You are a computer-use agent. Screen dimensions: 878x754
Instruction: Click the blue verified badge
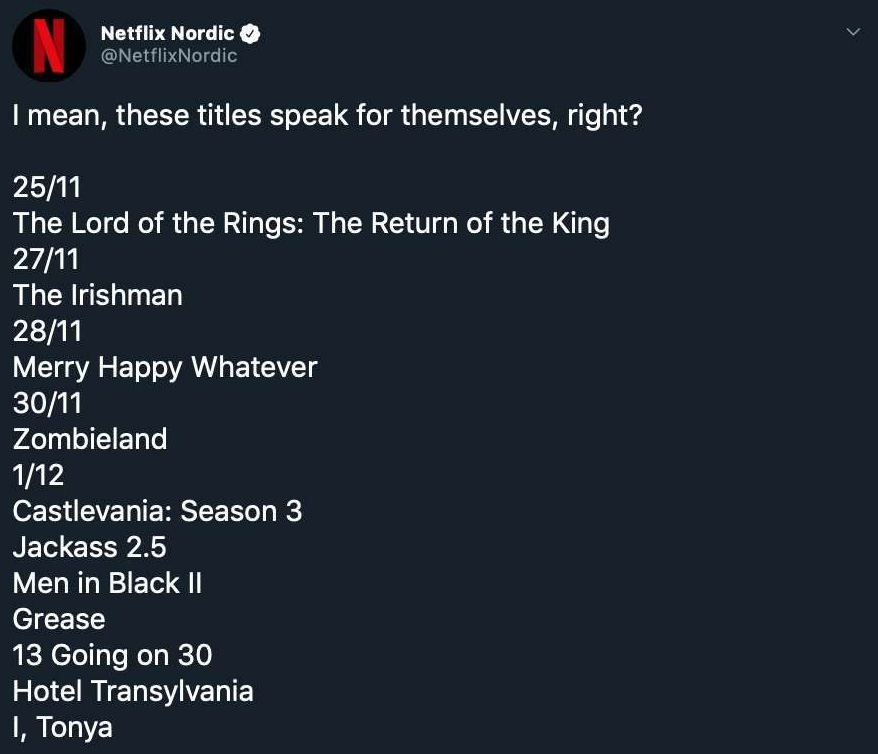(x=251, y=34)
